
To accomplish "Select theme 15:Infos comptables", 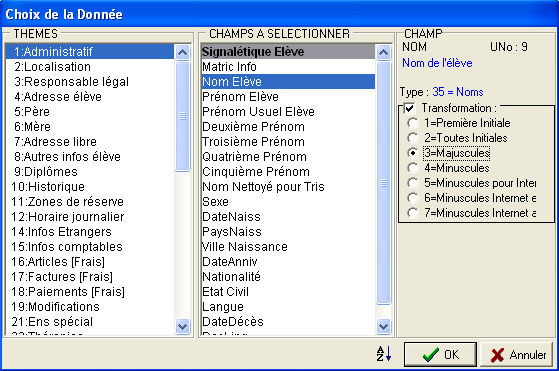I will pyautogui.click(x=89, y=246).
